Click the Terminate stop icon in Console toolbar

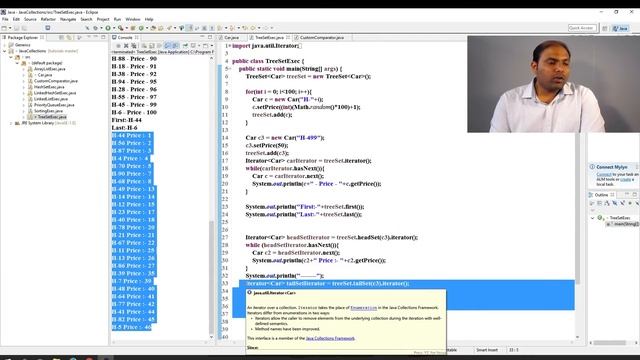coord(118,46)
